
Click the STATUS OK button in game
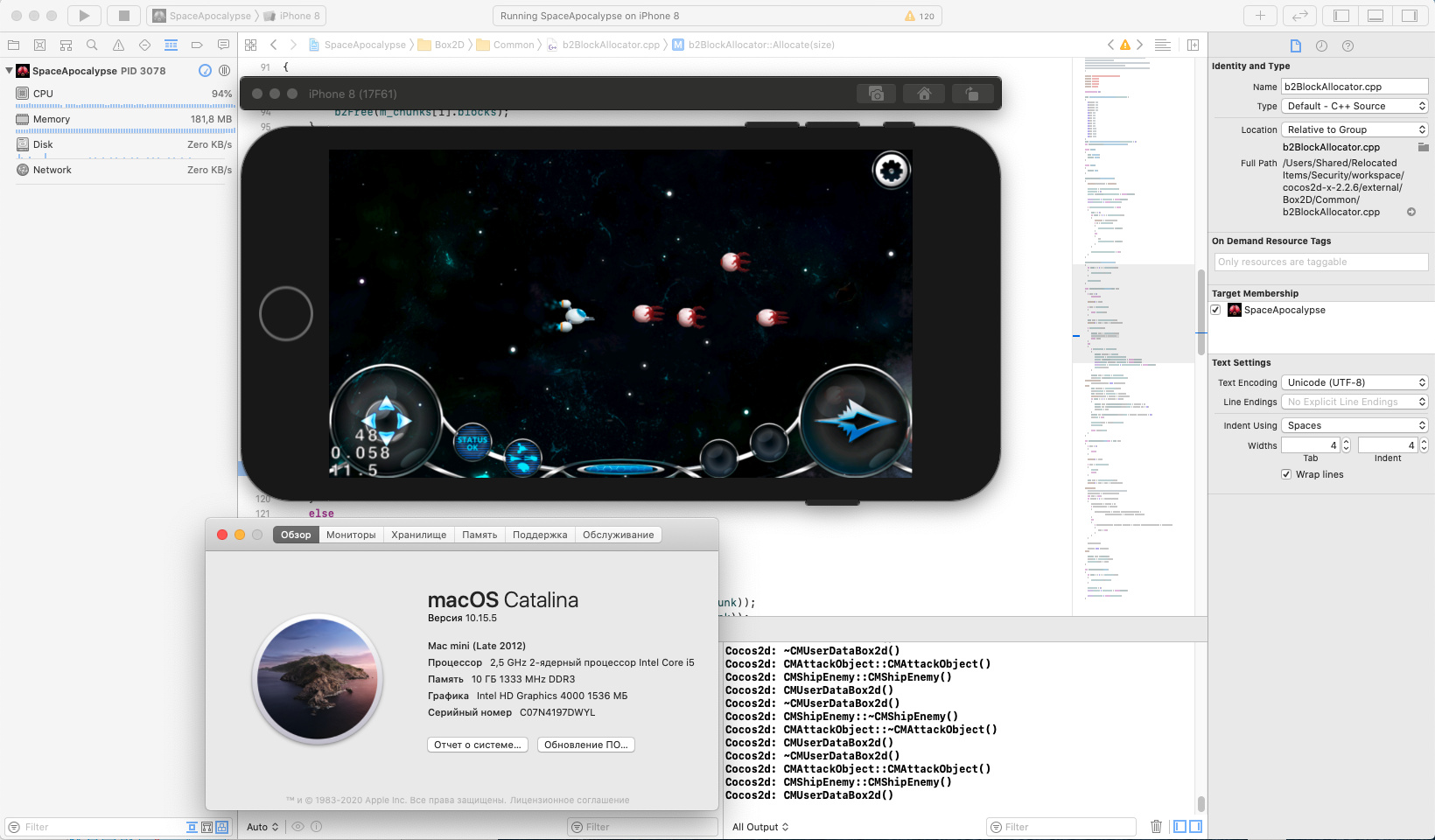(x=472, y=444)
